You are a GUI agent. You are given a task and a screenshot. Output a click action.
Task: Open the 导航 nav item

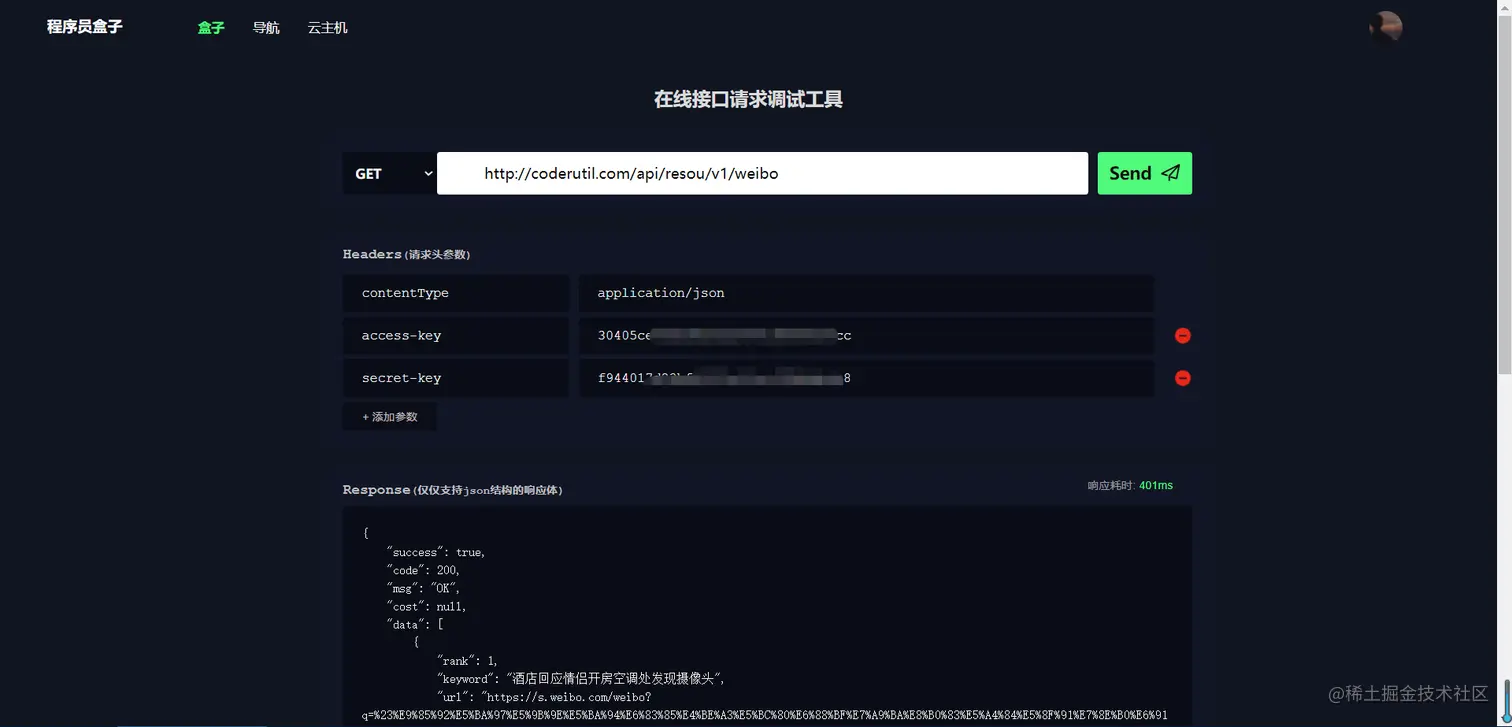pos(266,28)
